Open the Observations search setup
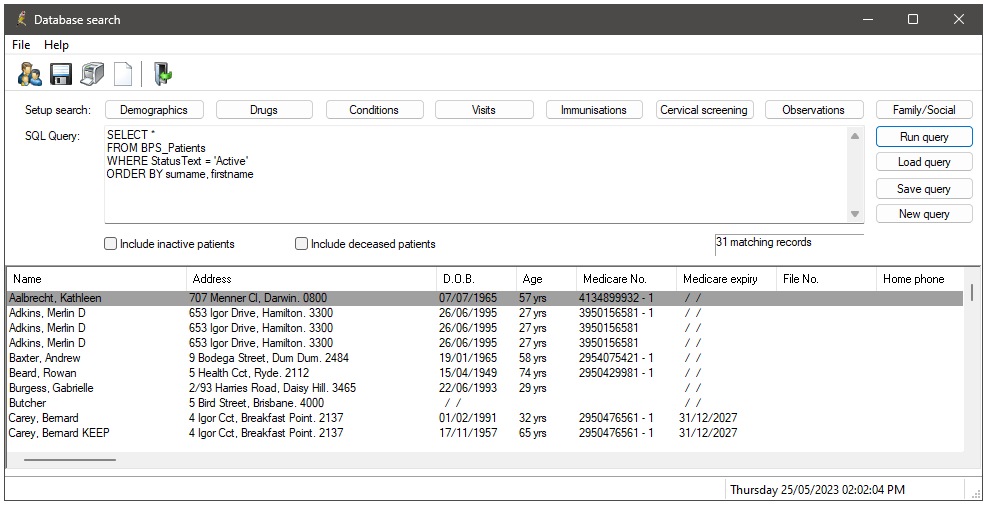The height and width of the screenshot is (506, 988). click(813, 110)
